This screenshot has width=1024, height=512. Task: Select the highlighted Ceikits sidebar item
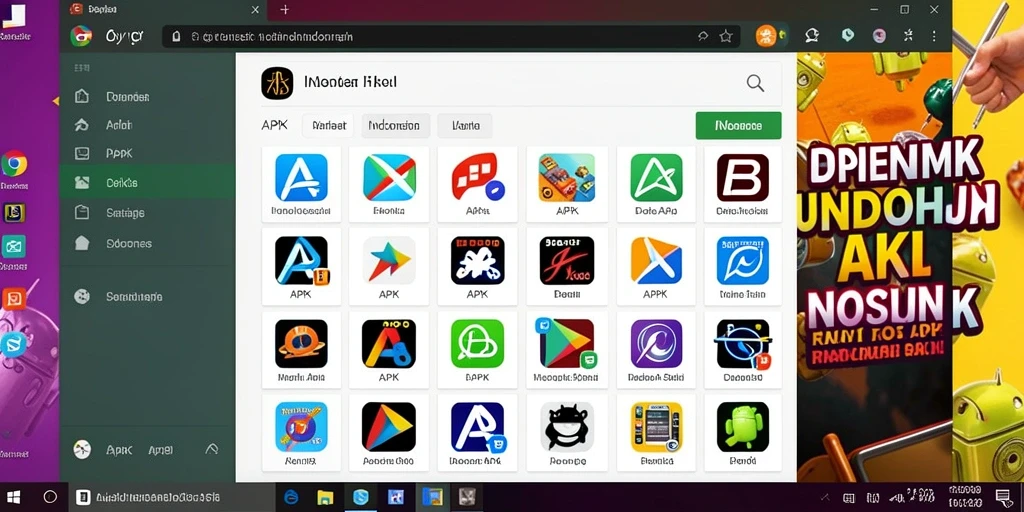point(147,183)
